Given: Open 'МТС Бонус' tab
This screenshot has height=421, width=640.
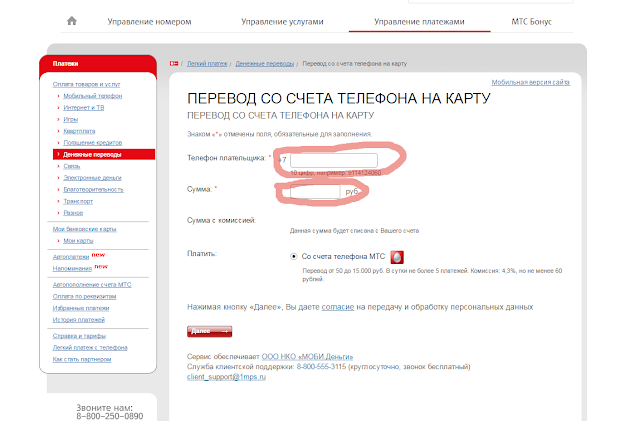Looking at the screenshot, I should coord(531,22).
